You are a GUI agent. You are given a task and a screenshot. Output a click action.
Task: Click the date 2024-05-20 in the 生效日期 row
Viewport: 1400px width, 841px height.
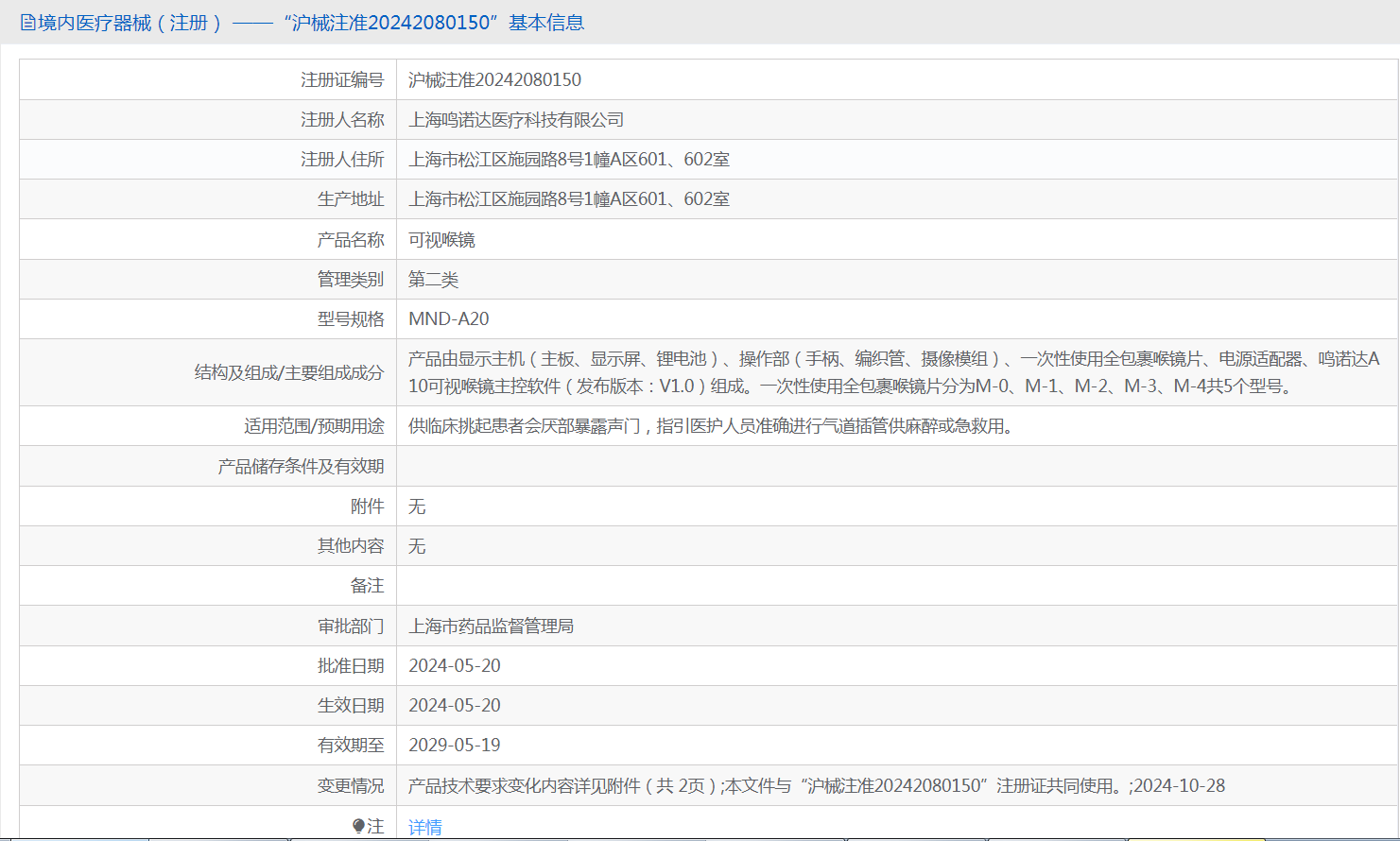pos(455,706)
